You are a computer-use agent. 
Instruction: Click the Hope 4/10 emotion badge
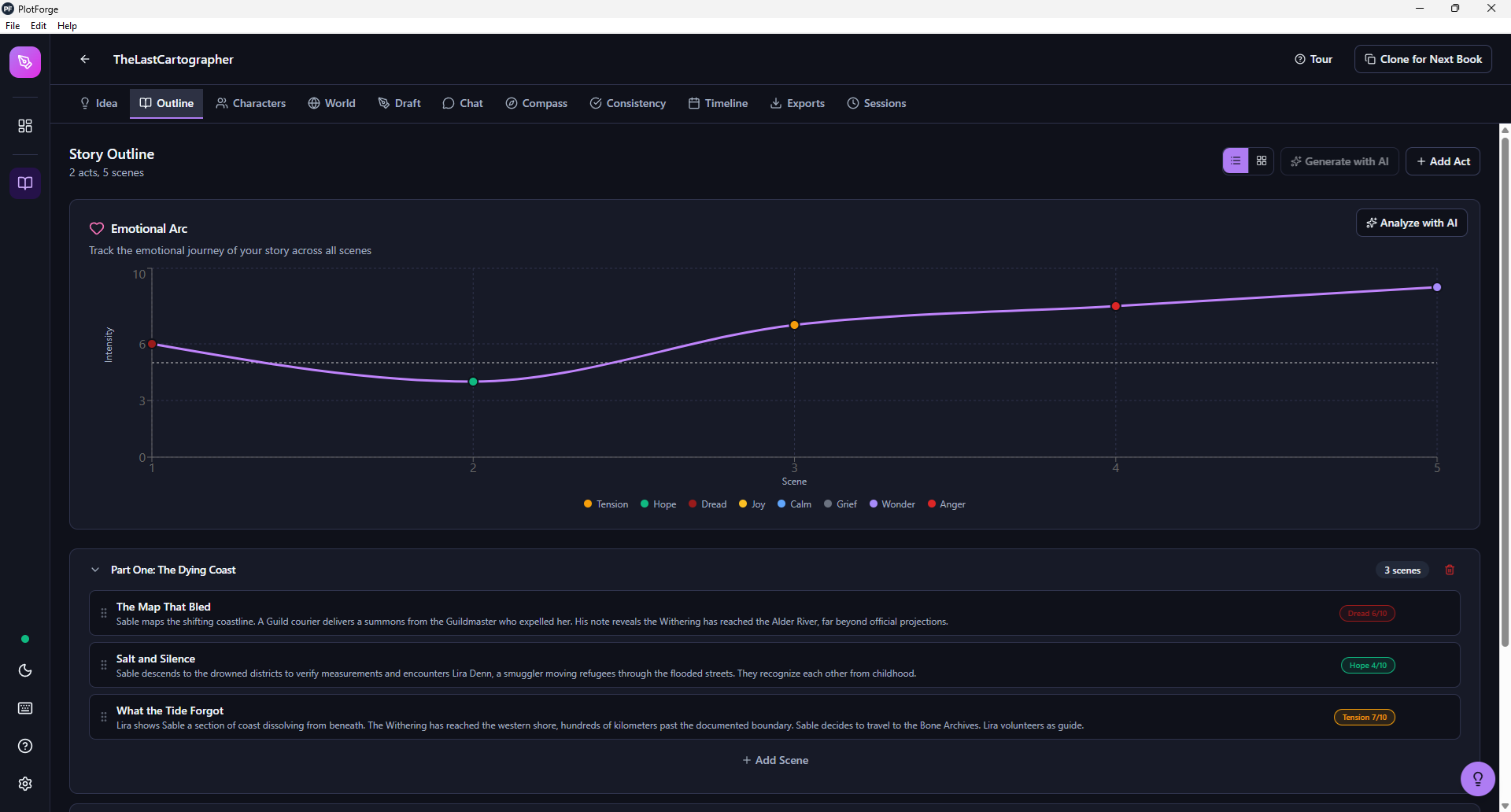tap(1367, 665)
